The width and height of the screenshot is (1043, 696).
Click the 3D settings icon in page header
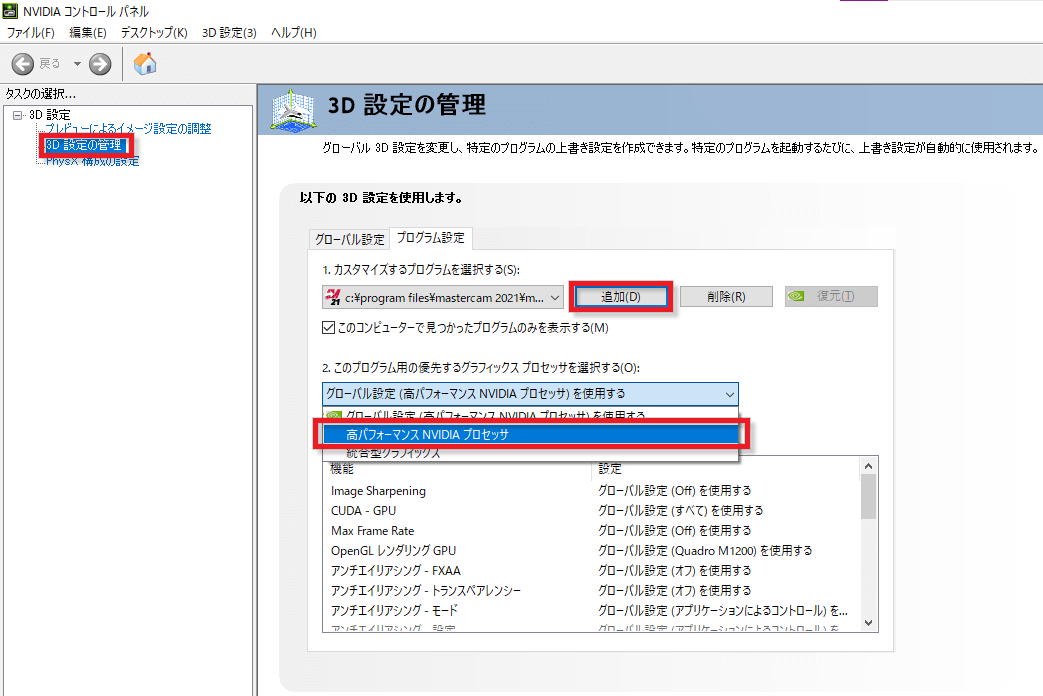tap(291, 110)
